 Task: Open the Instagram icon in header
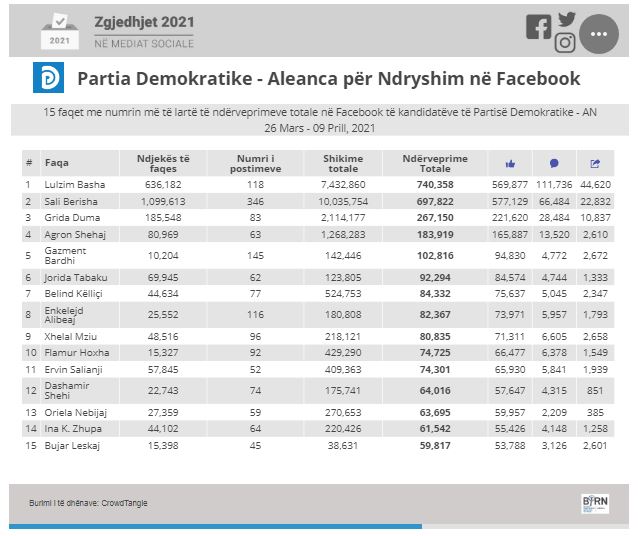pos(565,43)
